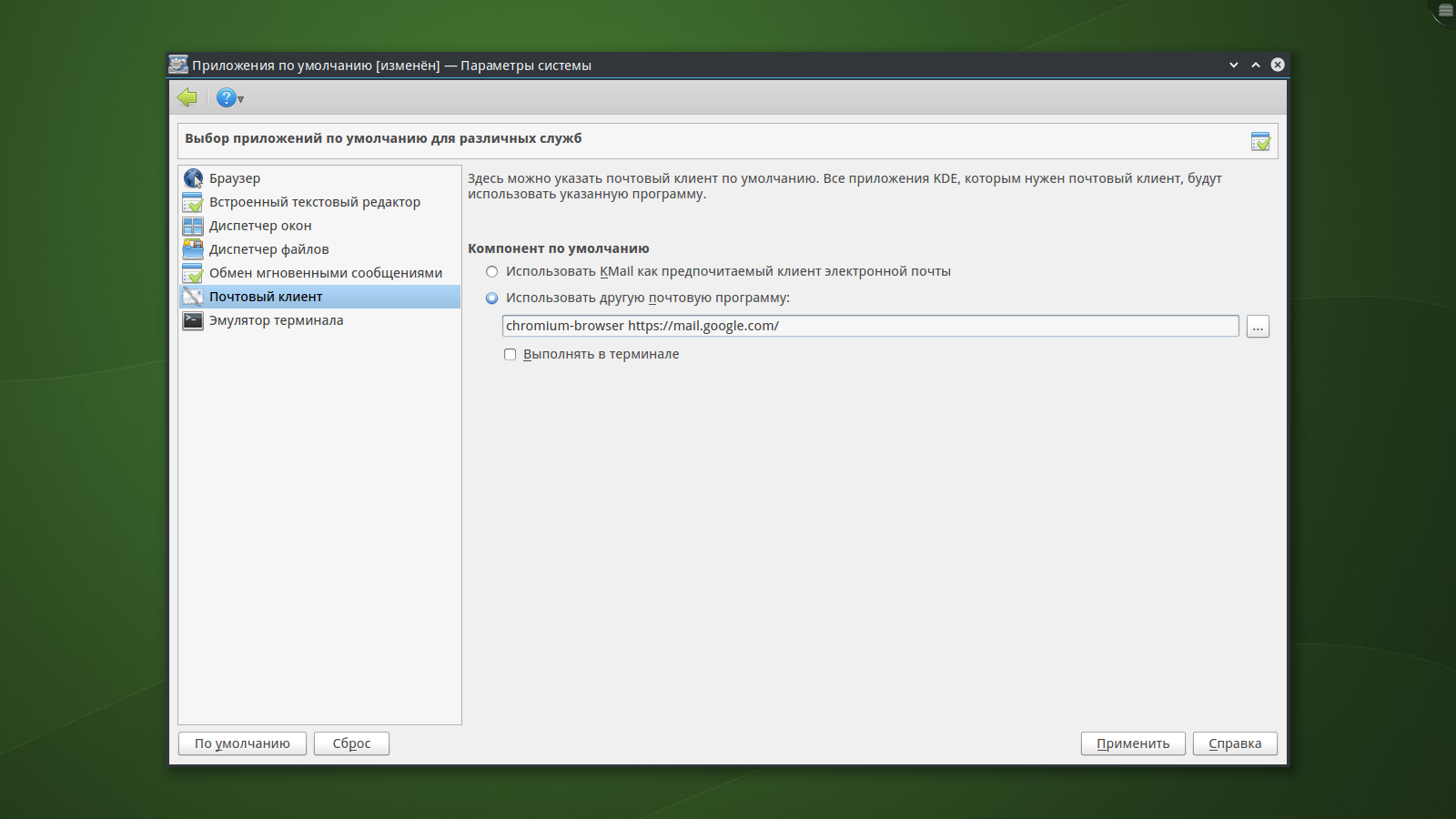Image resolution: width=1456 pixels, height=819 pixels.
Task: Select Обмен мгновенными сообщениями entry
Action: tap(320, 273)
